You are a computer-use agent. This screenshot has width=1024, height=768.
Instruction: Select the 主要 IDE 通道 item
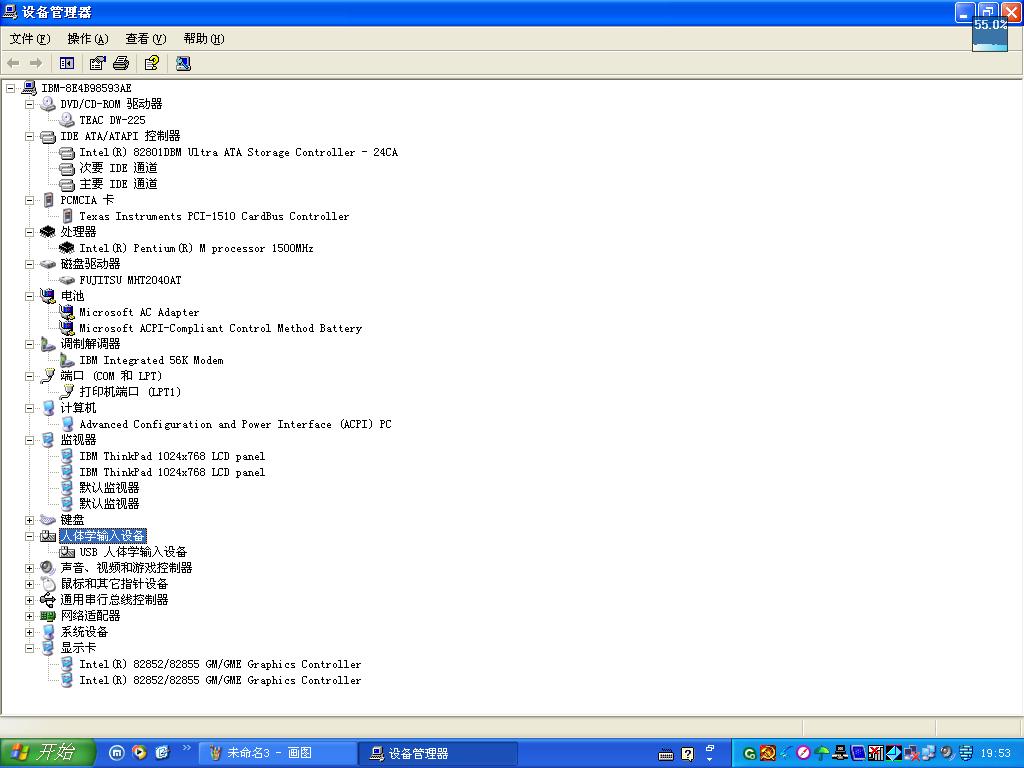coord(118,184)
